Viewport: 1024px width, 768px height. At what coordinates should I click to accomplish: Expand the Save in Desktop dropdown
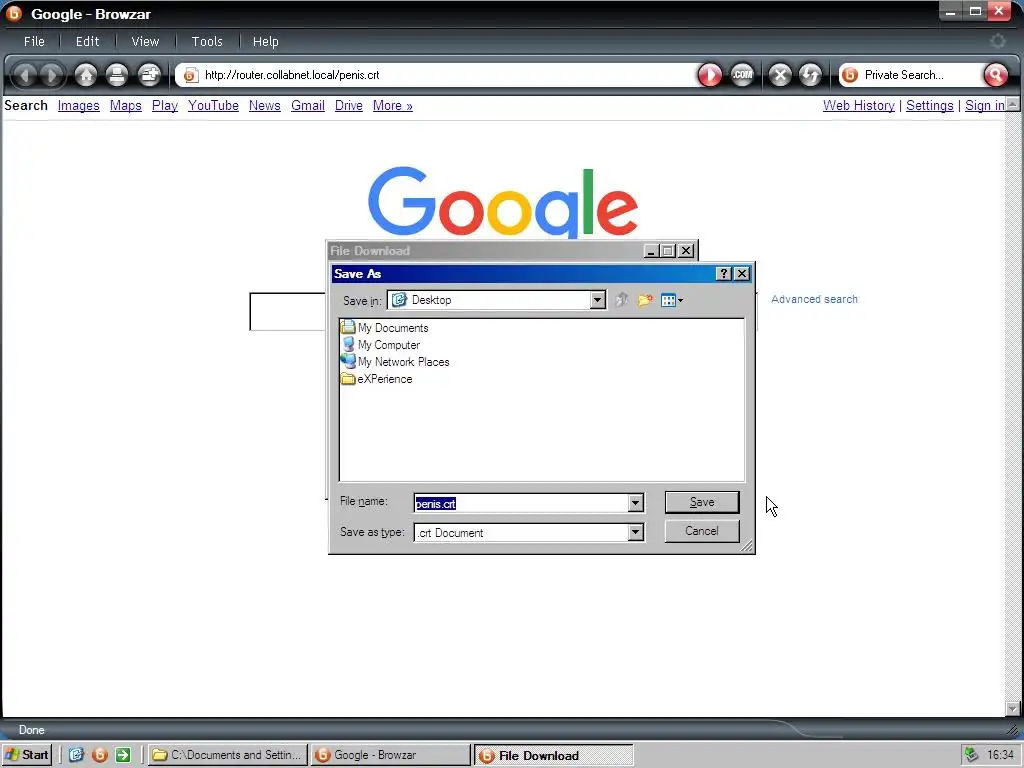(x=597, y=300)
